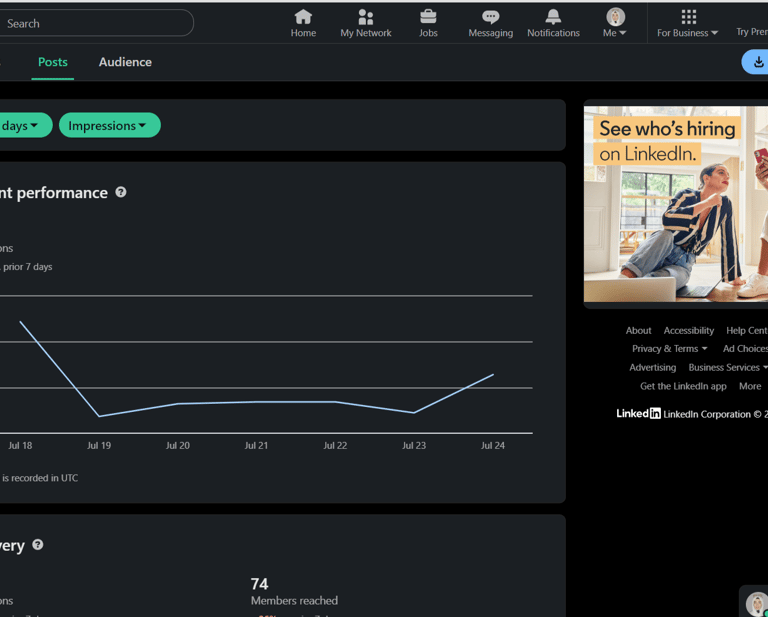This screenshot has height=617, width=768.
Task: Click the Jul 24 axis label
Action: (x=493, y=446)
